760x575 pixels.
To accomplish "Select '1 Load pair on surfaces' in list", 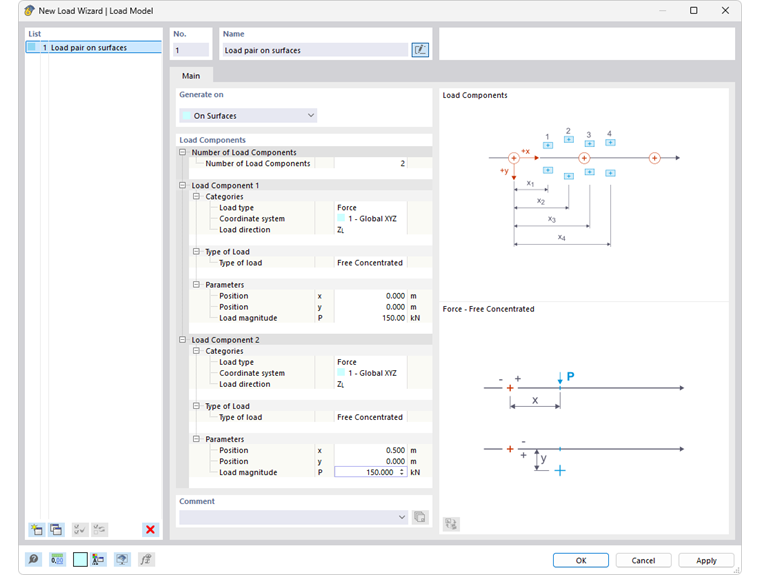I will click(x=94, y=47).
